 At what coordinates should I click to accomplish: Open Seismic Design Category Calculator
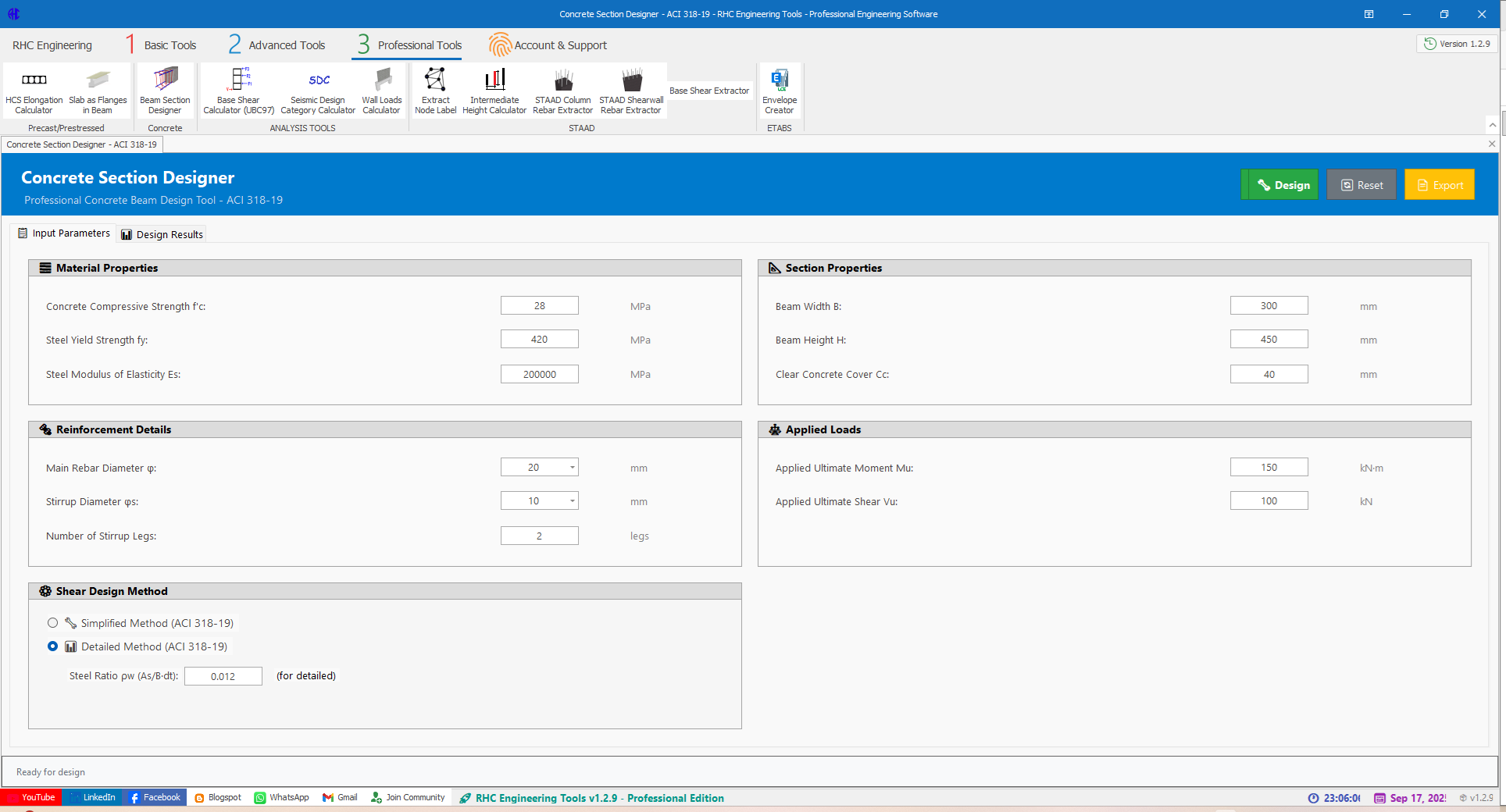click(x=318, y=91)
